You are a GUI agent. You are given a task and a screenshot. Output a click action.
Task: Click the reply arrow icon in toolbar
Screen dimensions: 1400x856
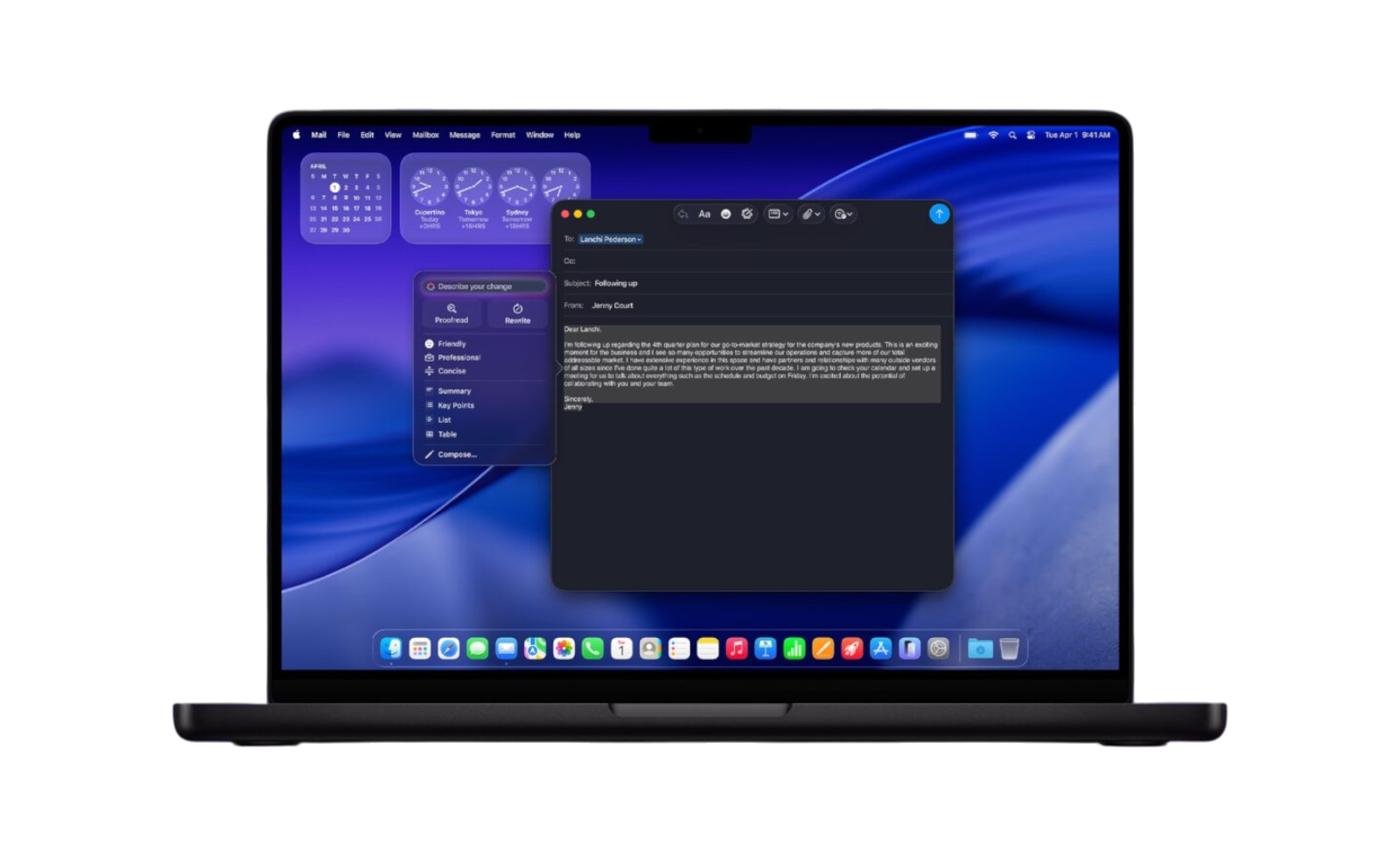pyautogui.click(x=683, y=214)
